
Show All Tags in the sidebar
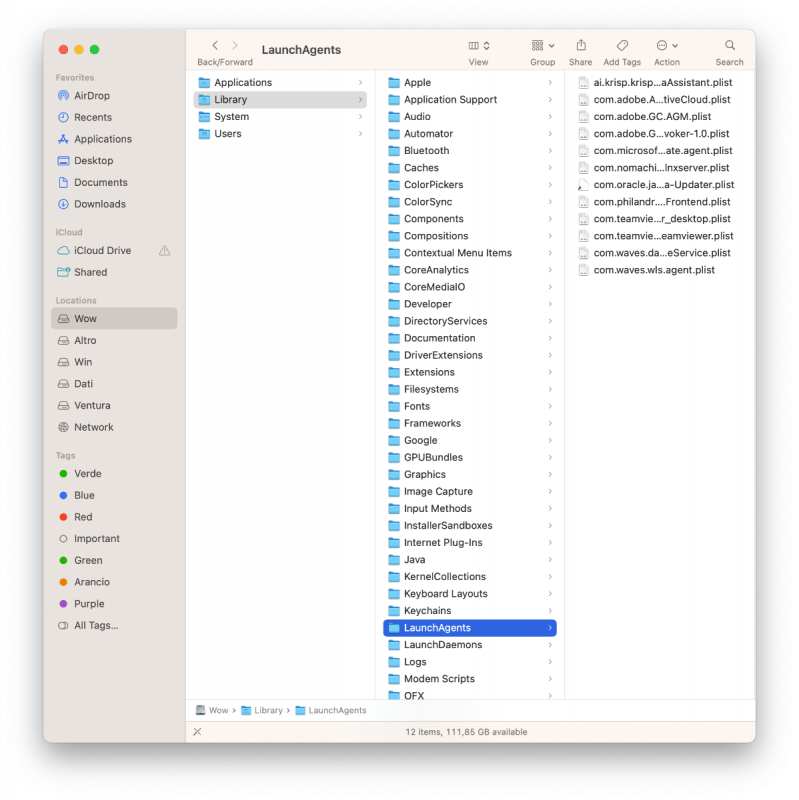[x=114, y=626]
